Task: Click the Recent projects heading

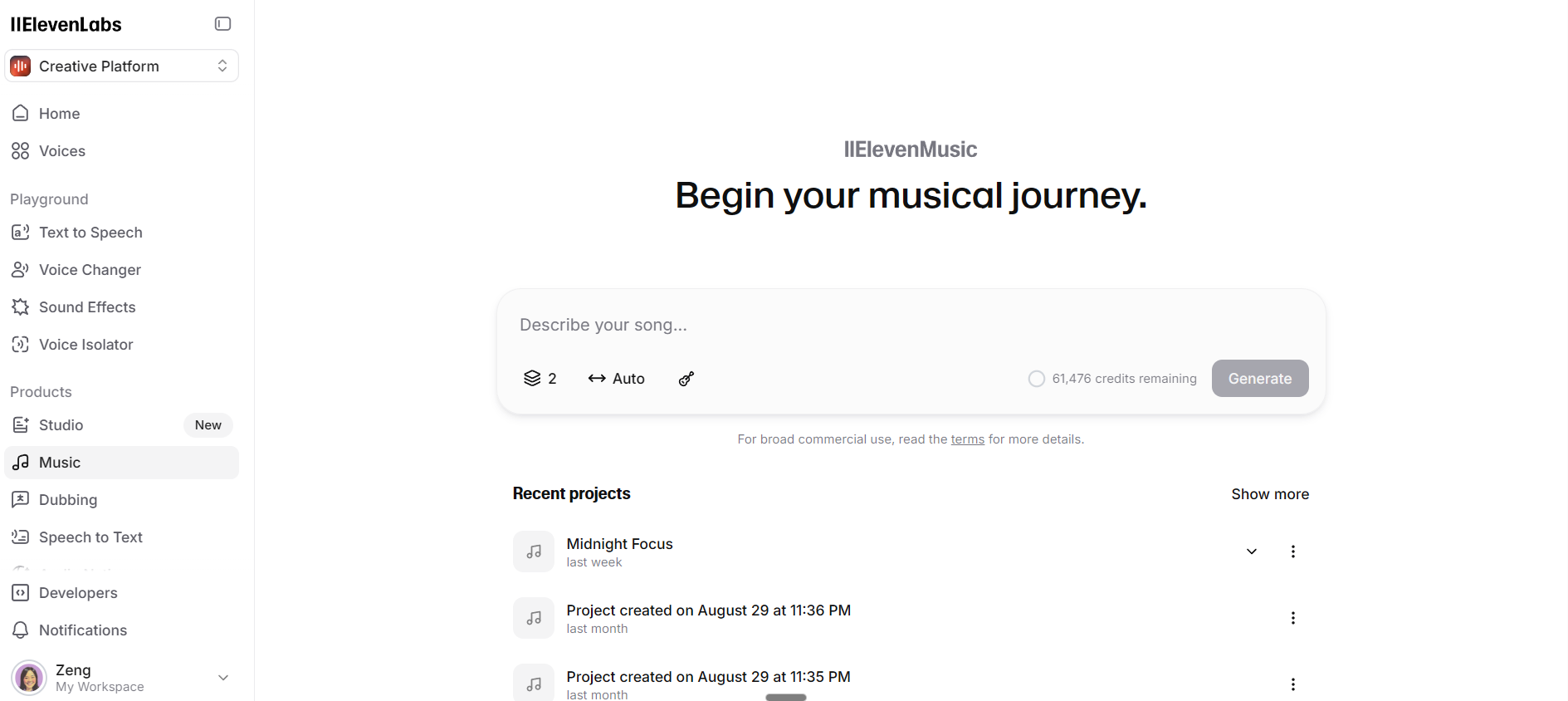Action: tap(572, 493)
